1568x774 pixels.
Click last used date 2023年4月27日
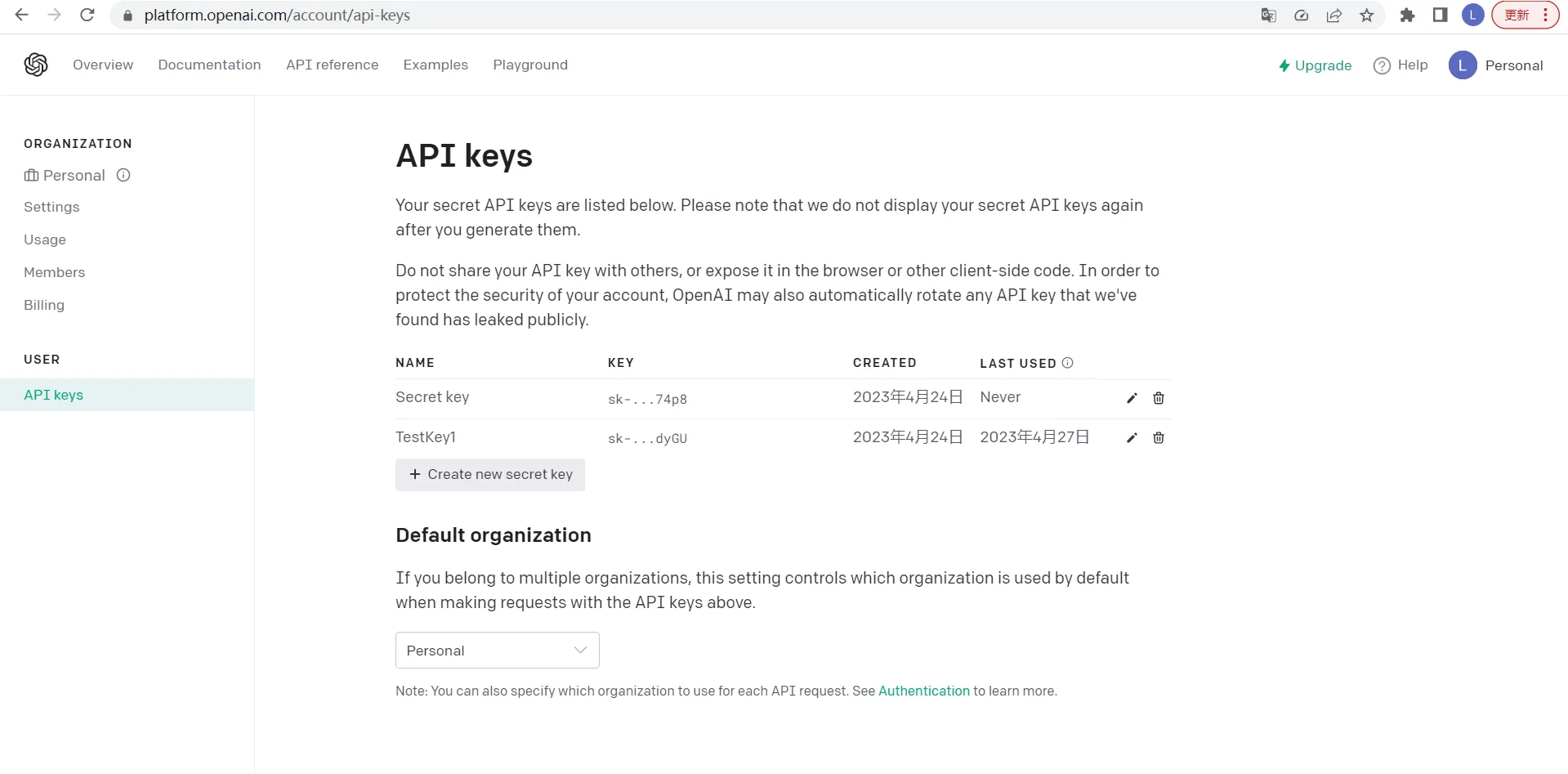(1035, 437)
